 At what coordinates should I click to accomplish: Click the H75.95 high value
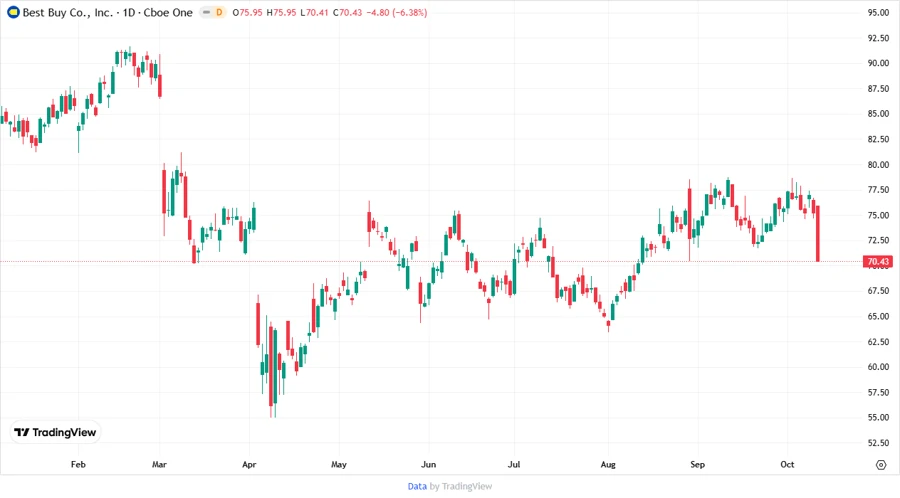click(281, 13)
